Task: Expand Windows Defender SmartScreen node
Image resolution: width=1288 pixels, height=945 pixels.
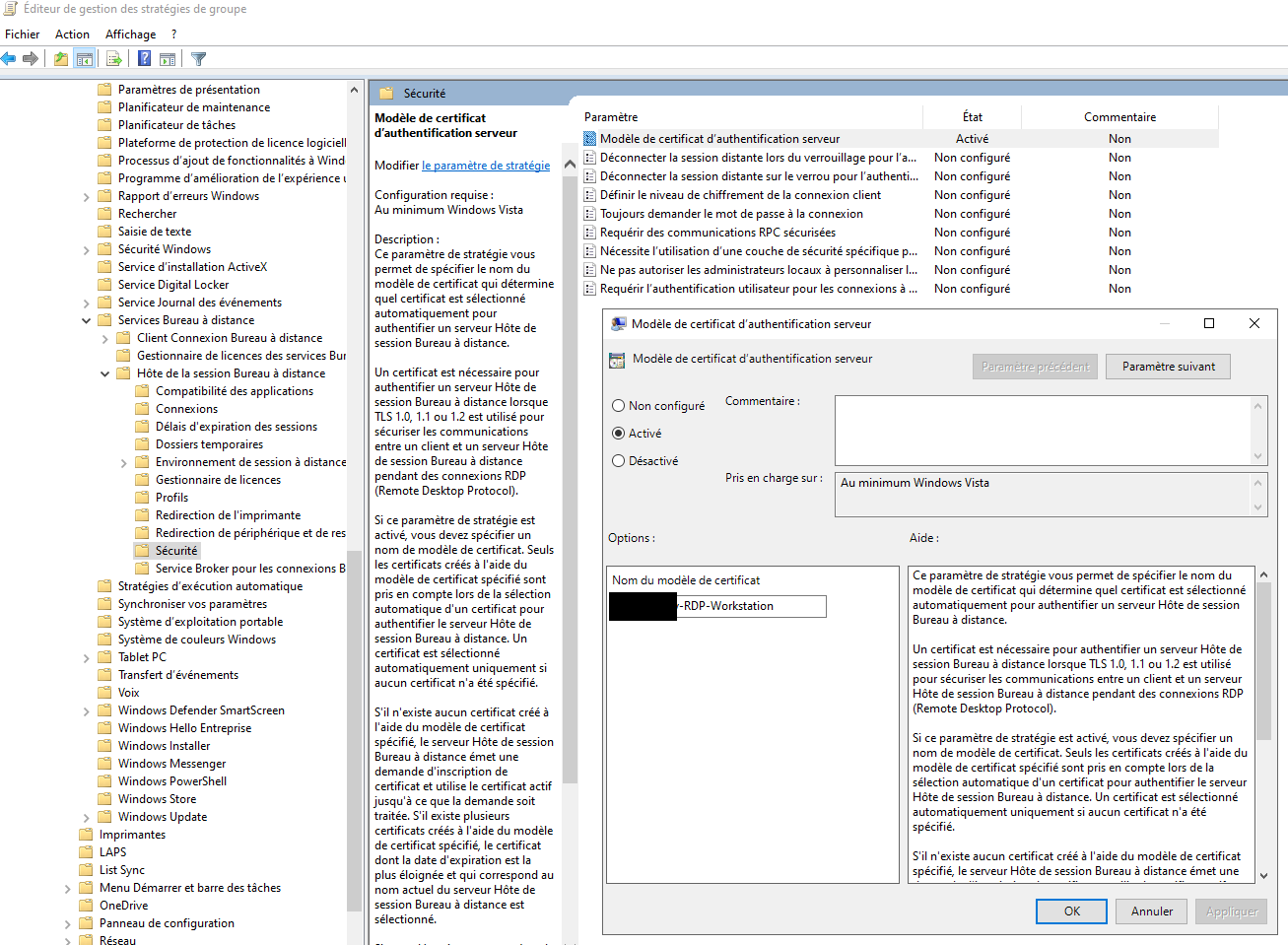Action: [x=87, y=711]
